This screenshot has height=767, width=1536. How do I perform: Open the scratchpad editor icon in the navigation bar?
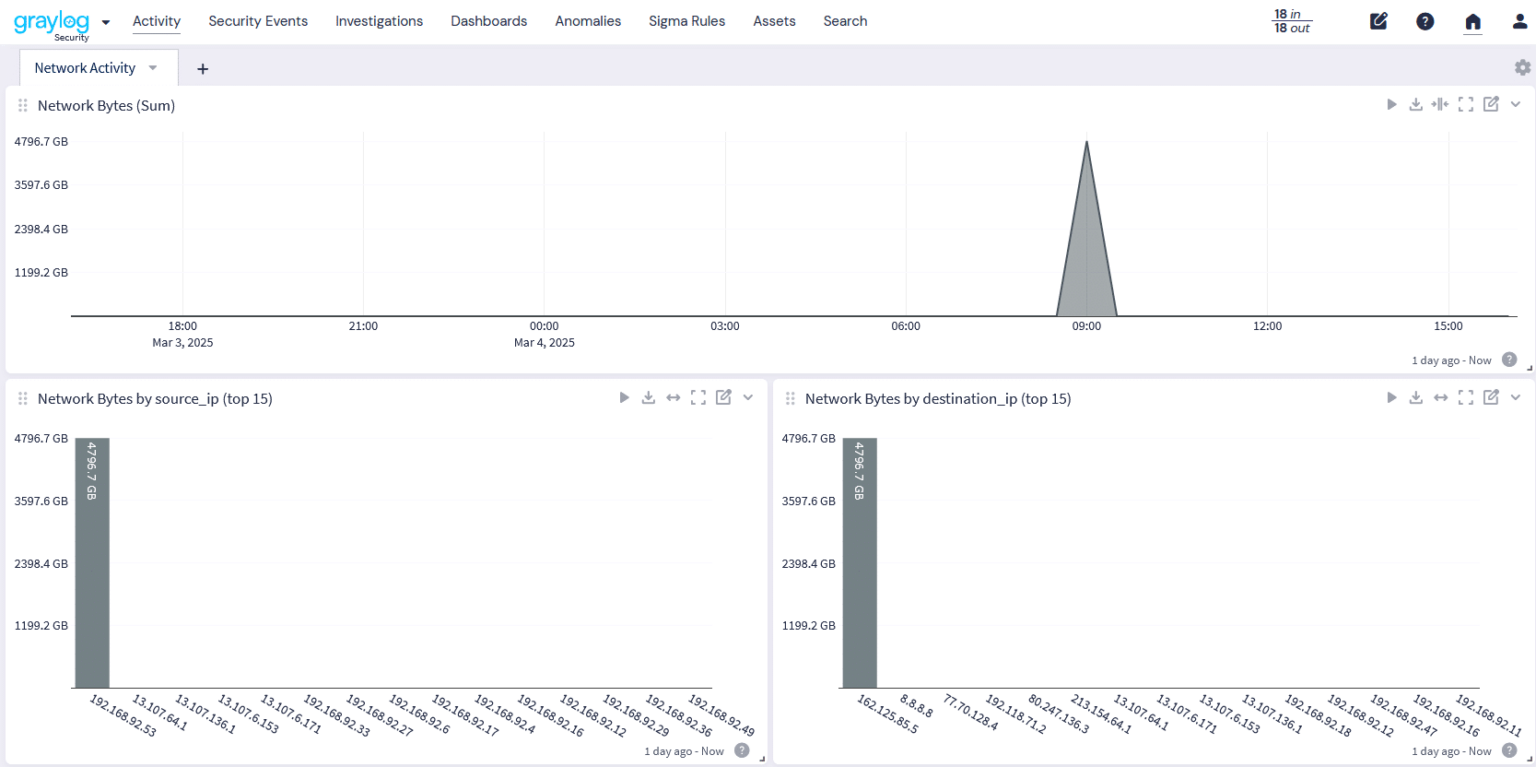point(1378,20)
